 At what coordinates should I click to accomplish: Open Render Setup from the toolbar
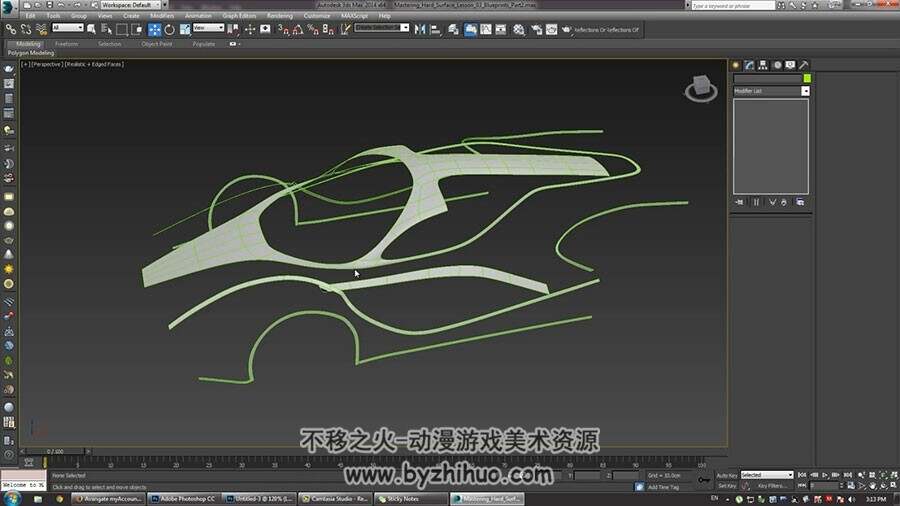(x=537, y=29)
